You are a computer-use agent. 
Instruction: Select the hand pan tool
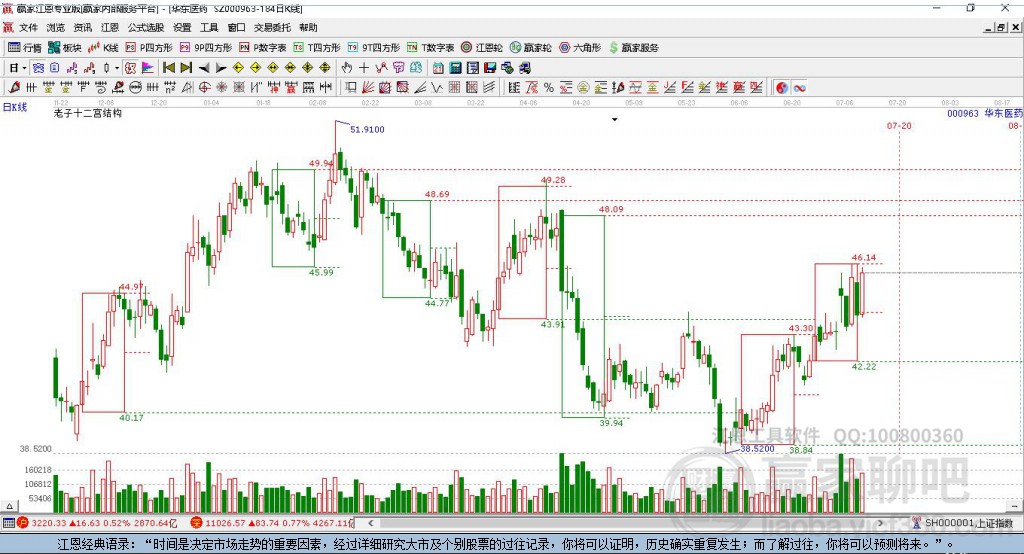click(347, 68)
